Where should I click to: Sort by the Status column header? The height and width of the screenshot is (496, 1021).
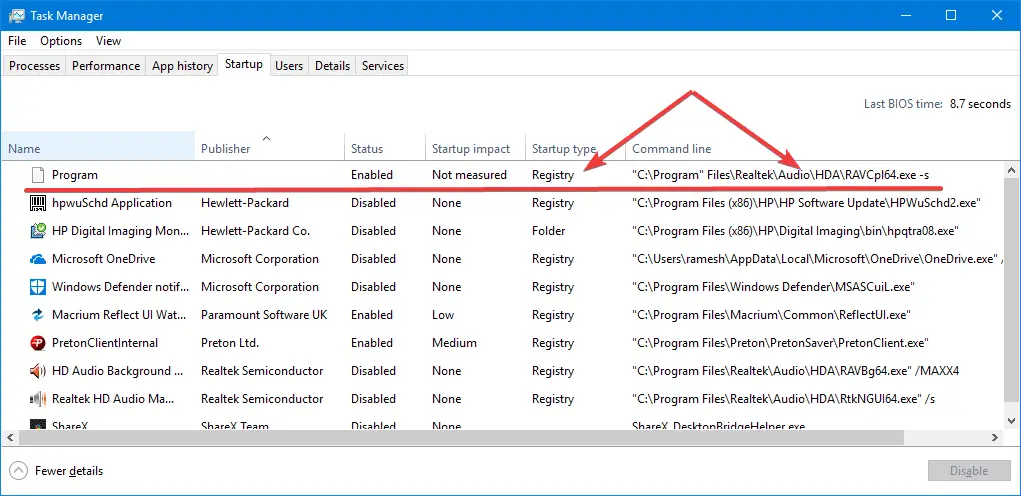click(x=385, y=146)
